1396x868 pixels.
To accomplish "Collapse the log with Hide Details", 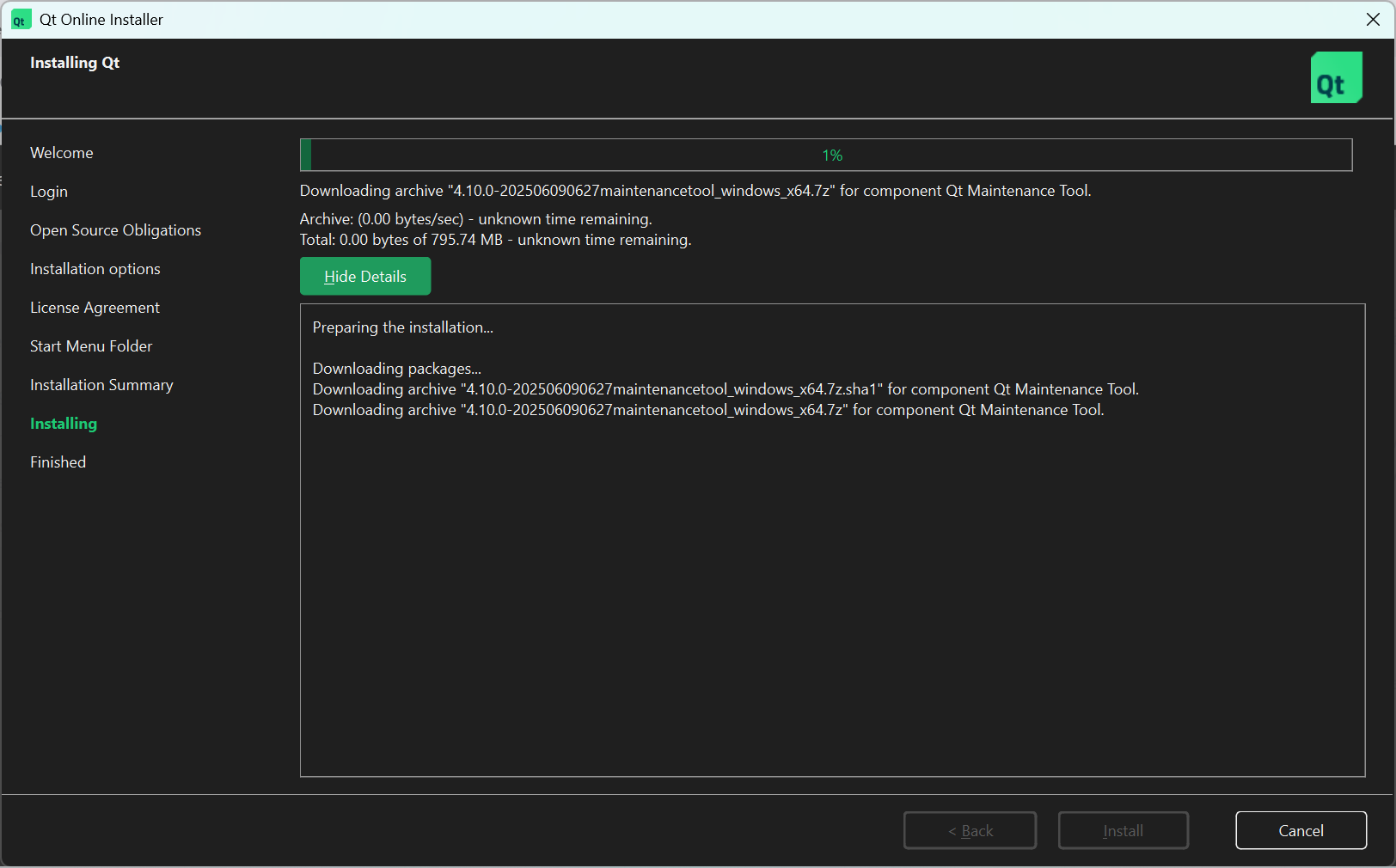I will tap(365, 277).
